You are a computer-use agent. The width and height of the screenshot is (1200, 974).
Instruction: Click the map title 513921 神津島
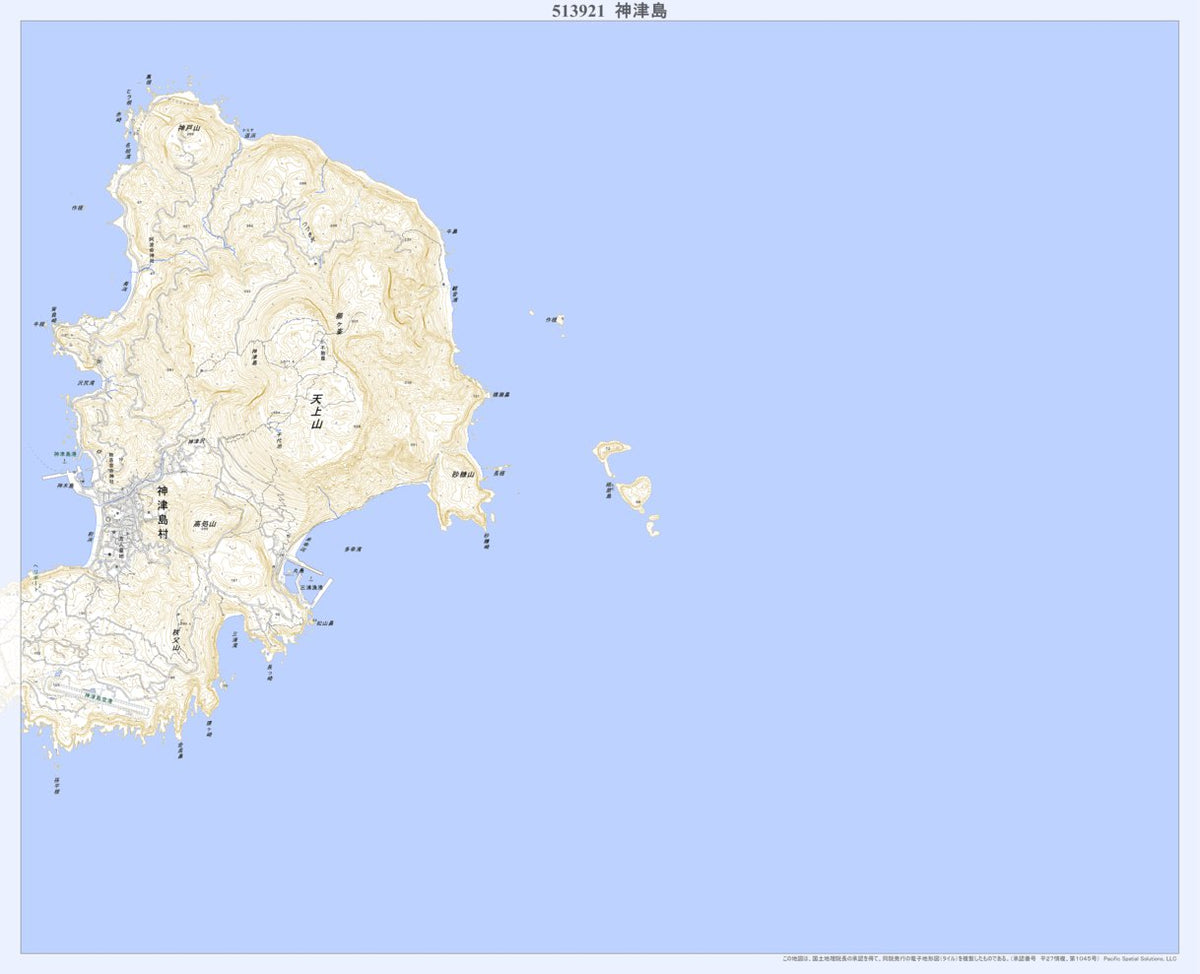coord(608,11)
